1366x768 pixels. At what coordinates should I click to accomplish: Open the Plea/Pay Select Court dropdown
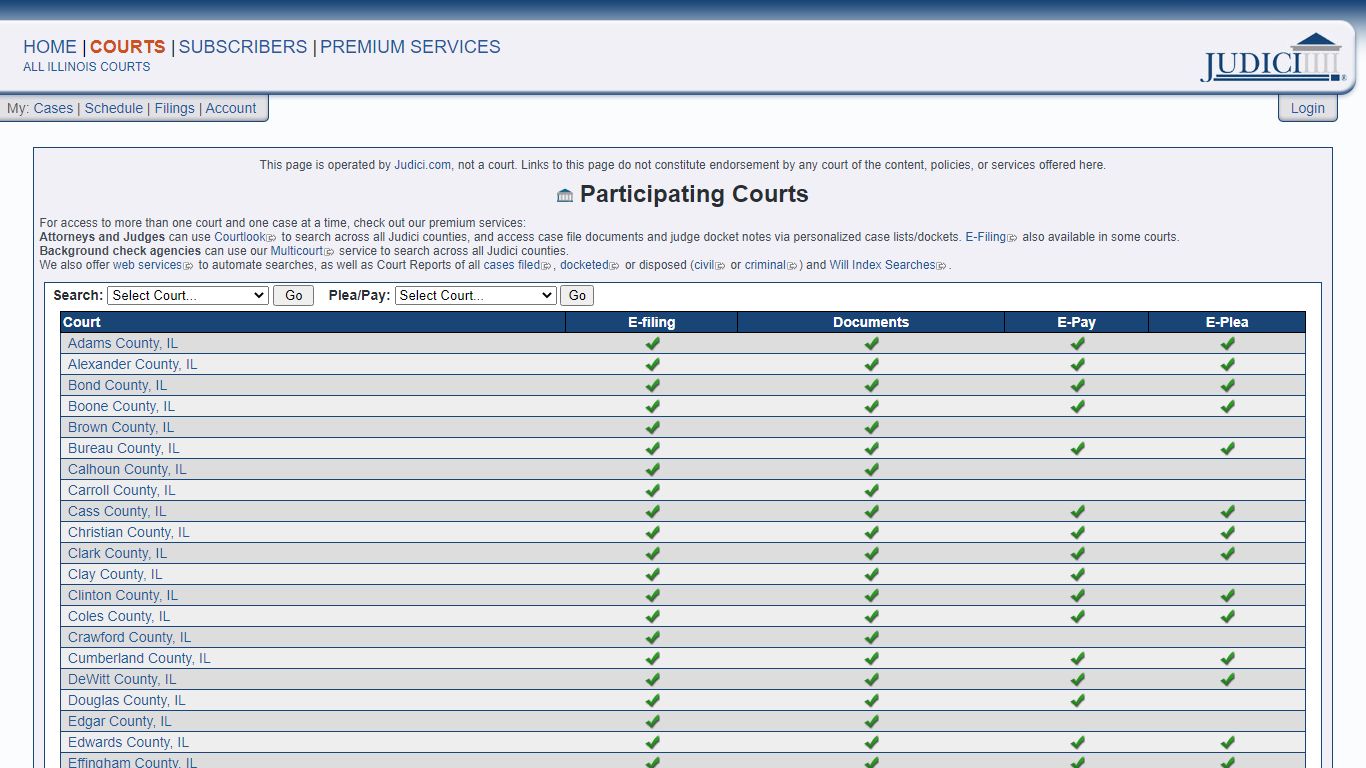coord(476,295)
